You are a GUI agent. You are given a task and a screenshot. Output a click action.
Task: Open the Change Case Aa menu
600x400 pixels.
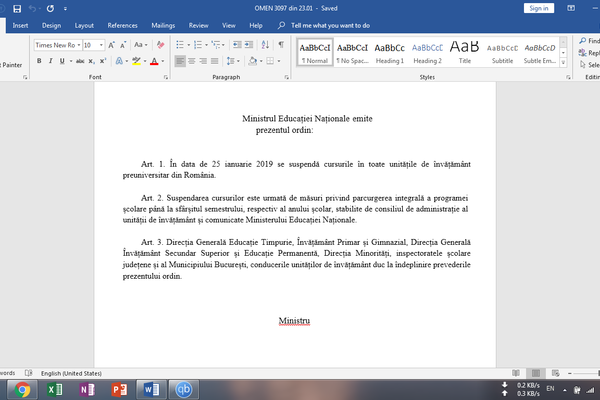point(140,45)
